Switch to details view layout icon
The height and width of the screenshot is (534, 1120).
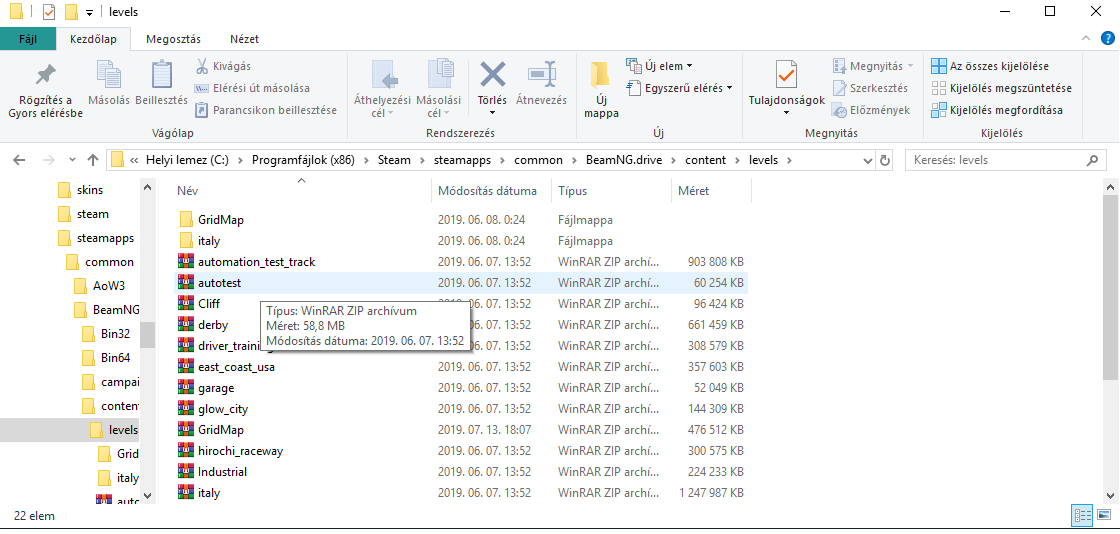pos(1082,515)
